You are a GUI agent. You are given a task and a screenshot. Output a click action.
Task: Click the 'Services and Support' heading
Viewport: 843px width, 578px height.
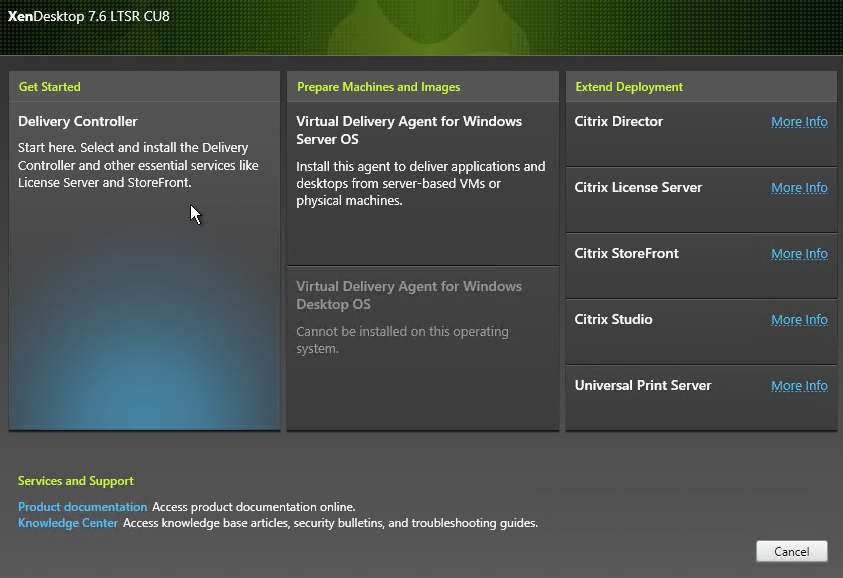click(76, 481)
